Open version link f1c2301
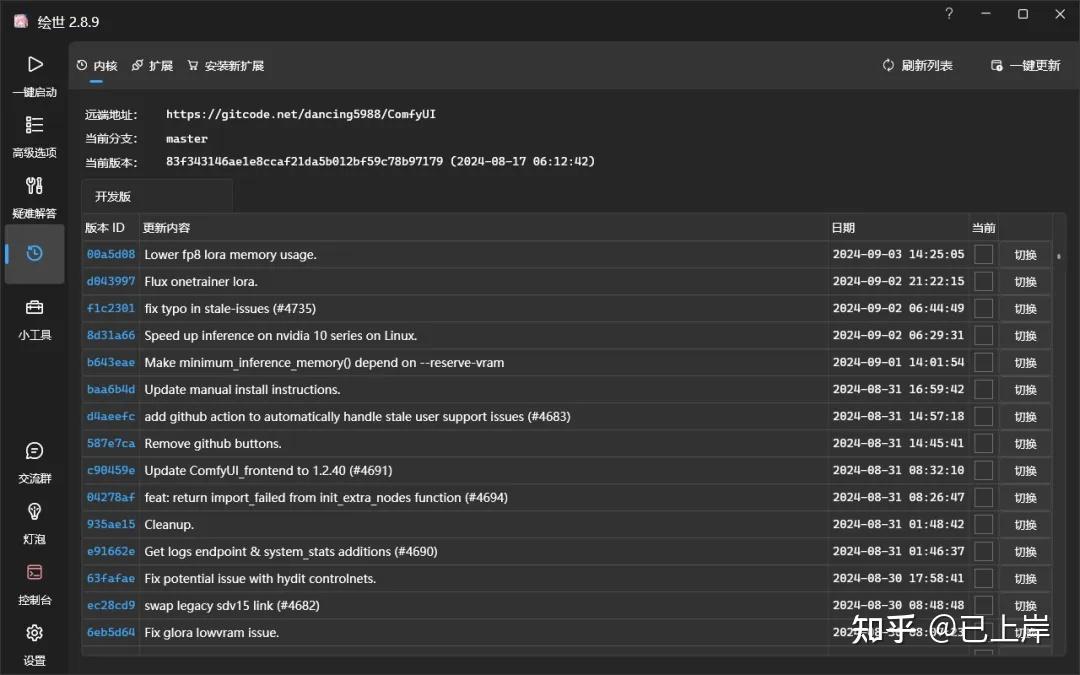The width and height of the screenshot is (1080, 675). coord(110,308)
